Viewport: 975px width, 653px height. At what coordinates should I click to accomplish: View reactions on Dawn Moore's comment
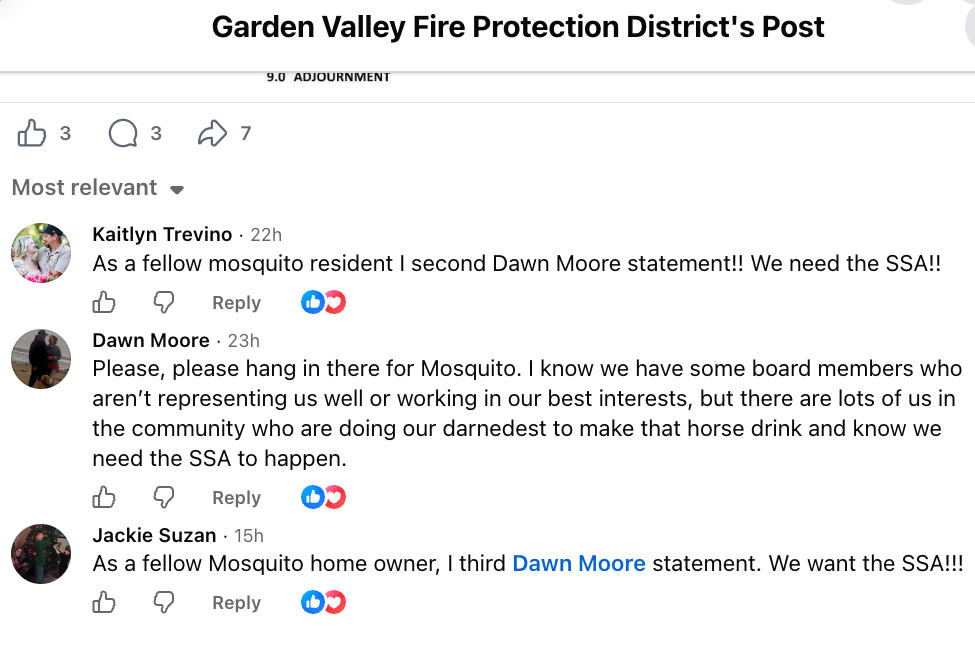[x=323, y=497]
